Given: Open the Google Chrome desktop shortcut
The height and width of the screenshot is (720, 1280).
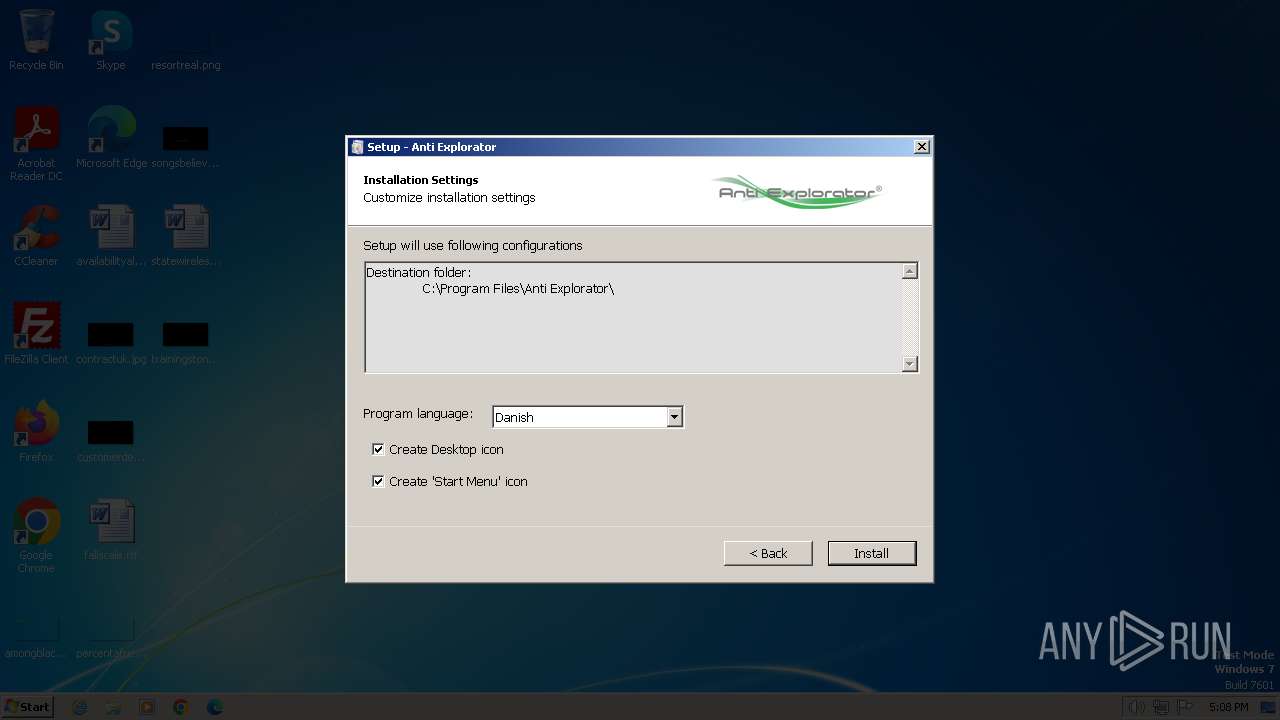Looking at the screenshot, I should coord(36,536).
